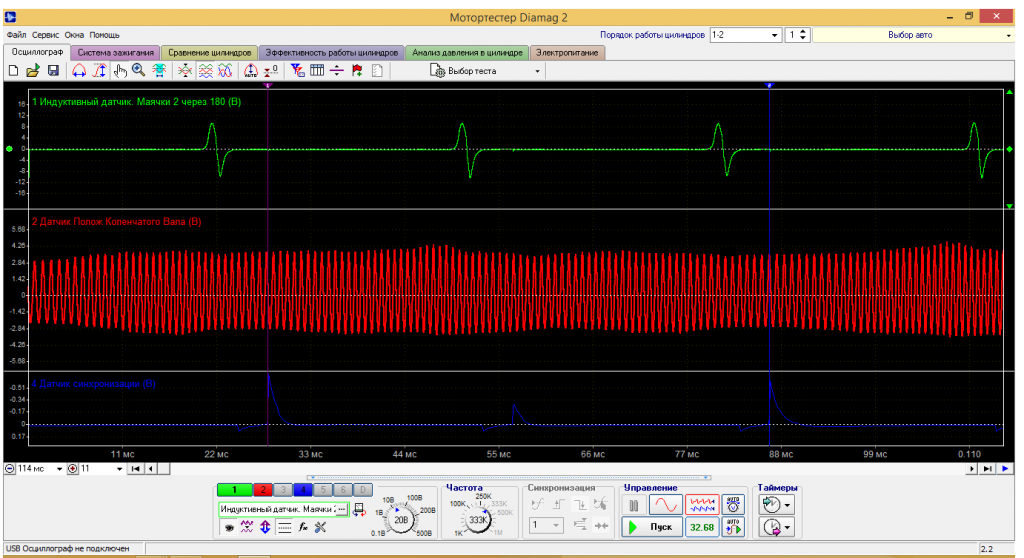Switch to the Сравнение цилиндров tab
1024x558 pixels.
pos(209,52)
